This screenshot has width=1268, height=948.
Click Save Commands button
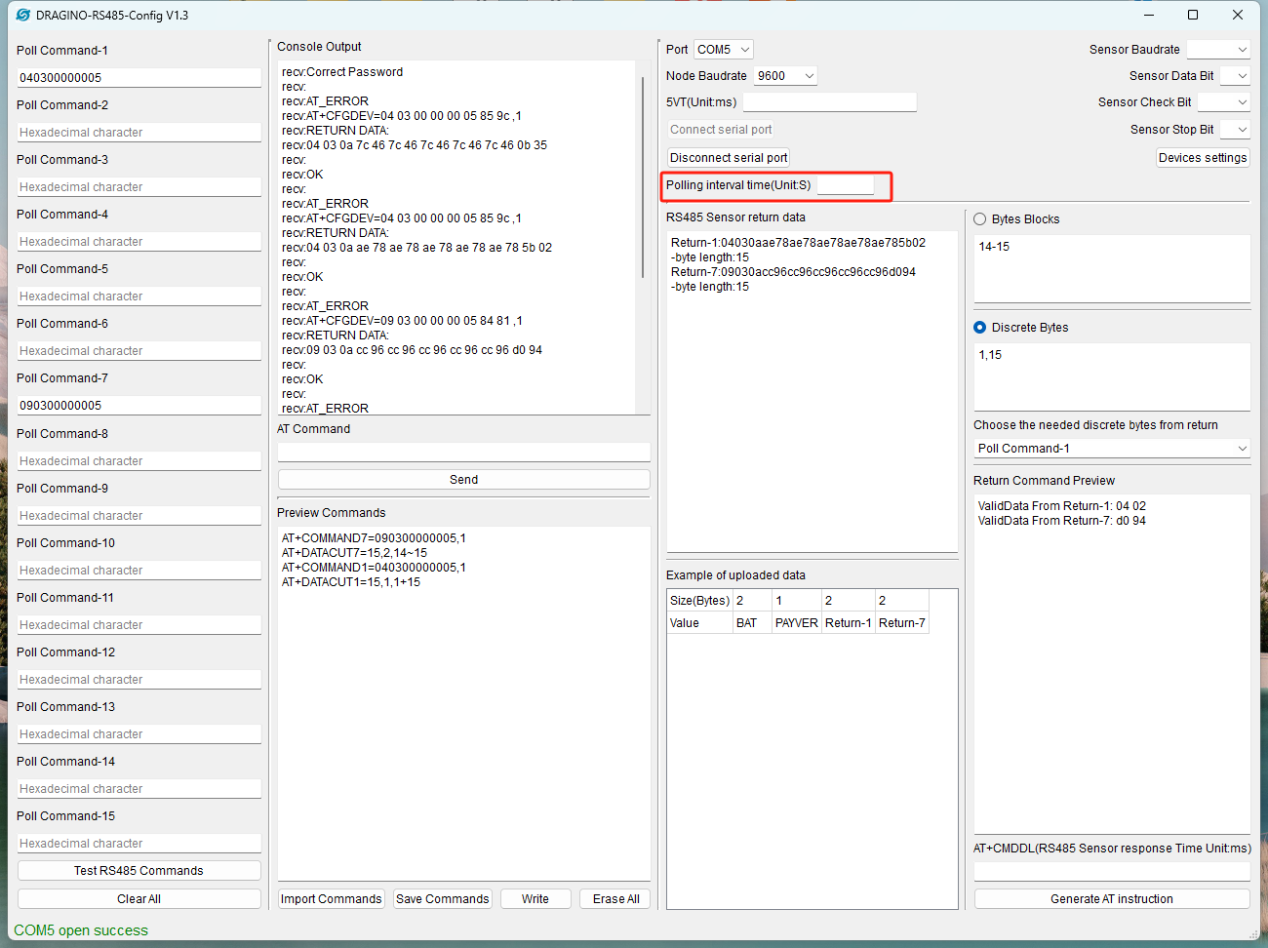point(443,899)
